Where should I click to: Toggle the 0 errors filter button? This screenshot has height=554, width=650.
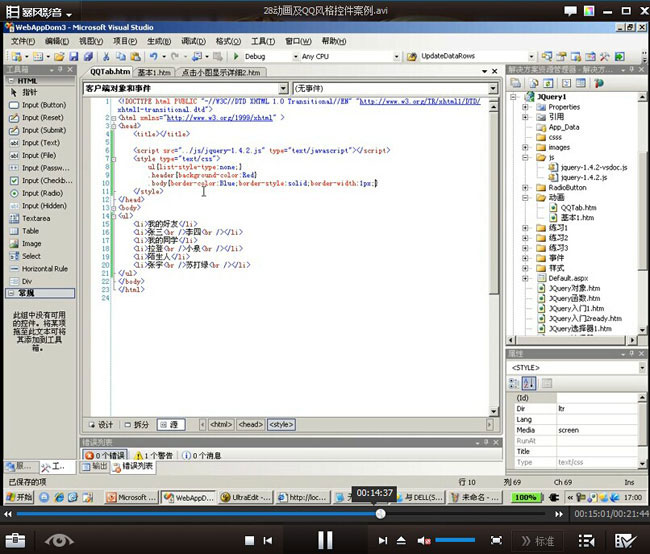[105, 455]
